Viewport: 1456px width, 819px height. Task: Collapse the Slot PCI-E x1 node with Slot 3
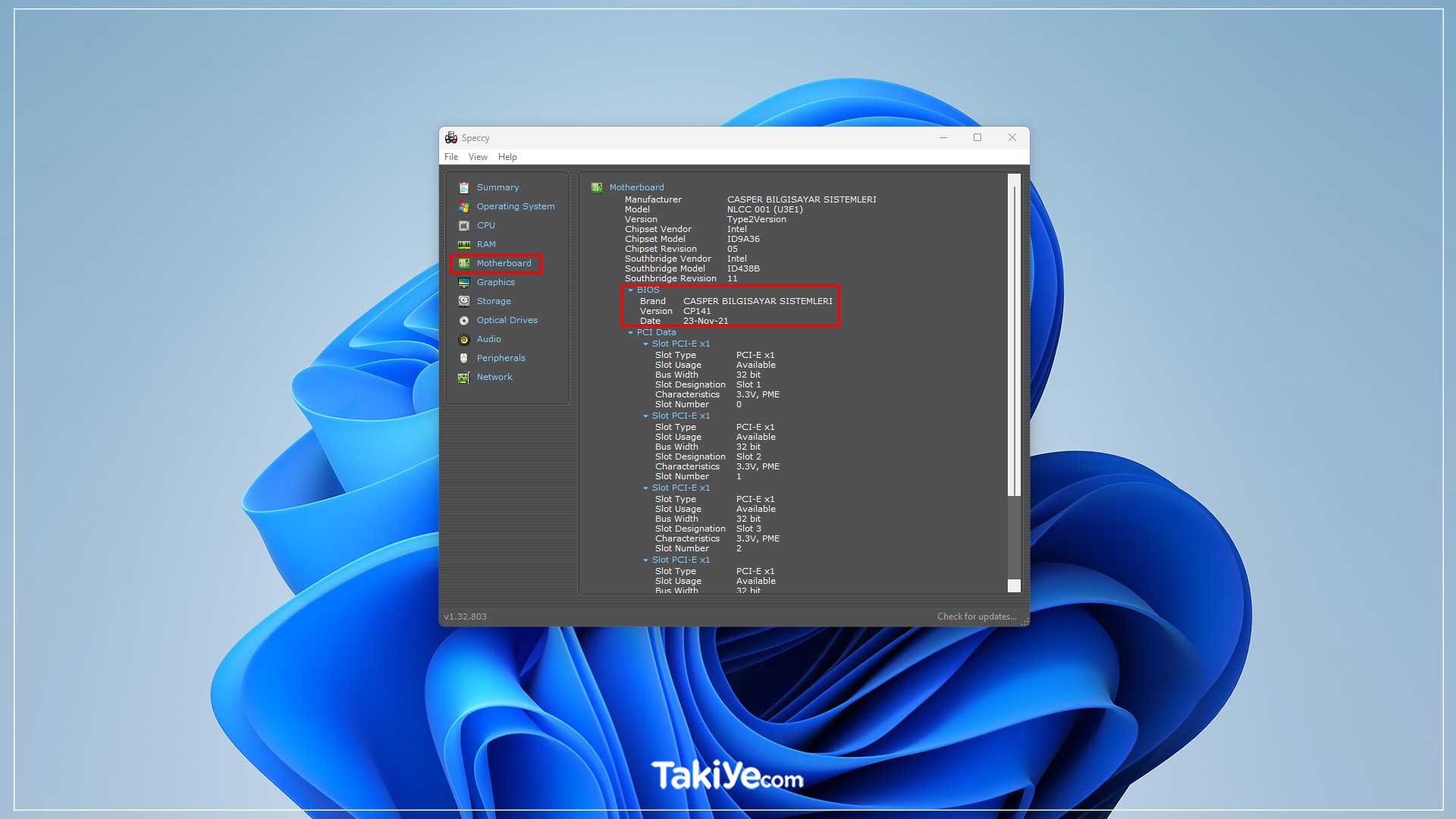click(645, 488)
